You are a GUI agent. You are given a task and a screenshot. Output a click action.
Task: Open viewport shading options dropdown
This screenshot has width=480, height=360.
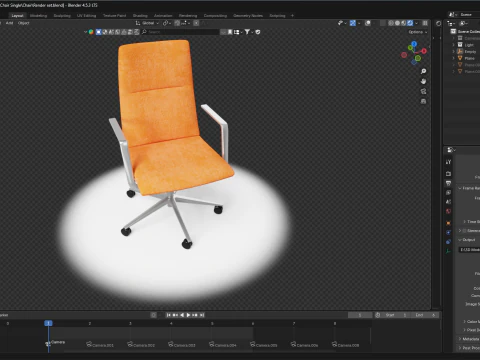pos(416,23)
